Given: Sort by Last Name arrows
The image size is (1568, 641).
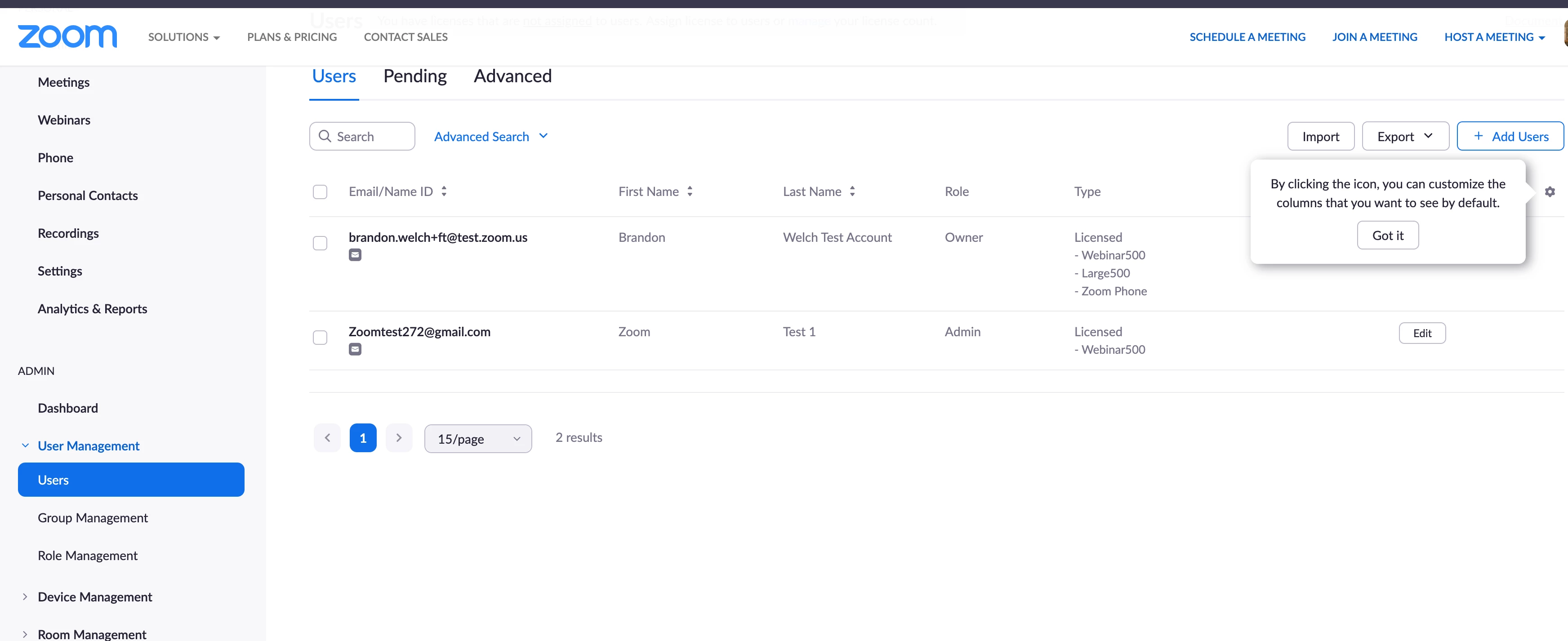Looking at the screenshot, I should pyautogui.click(x=852, y=191).
